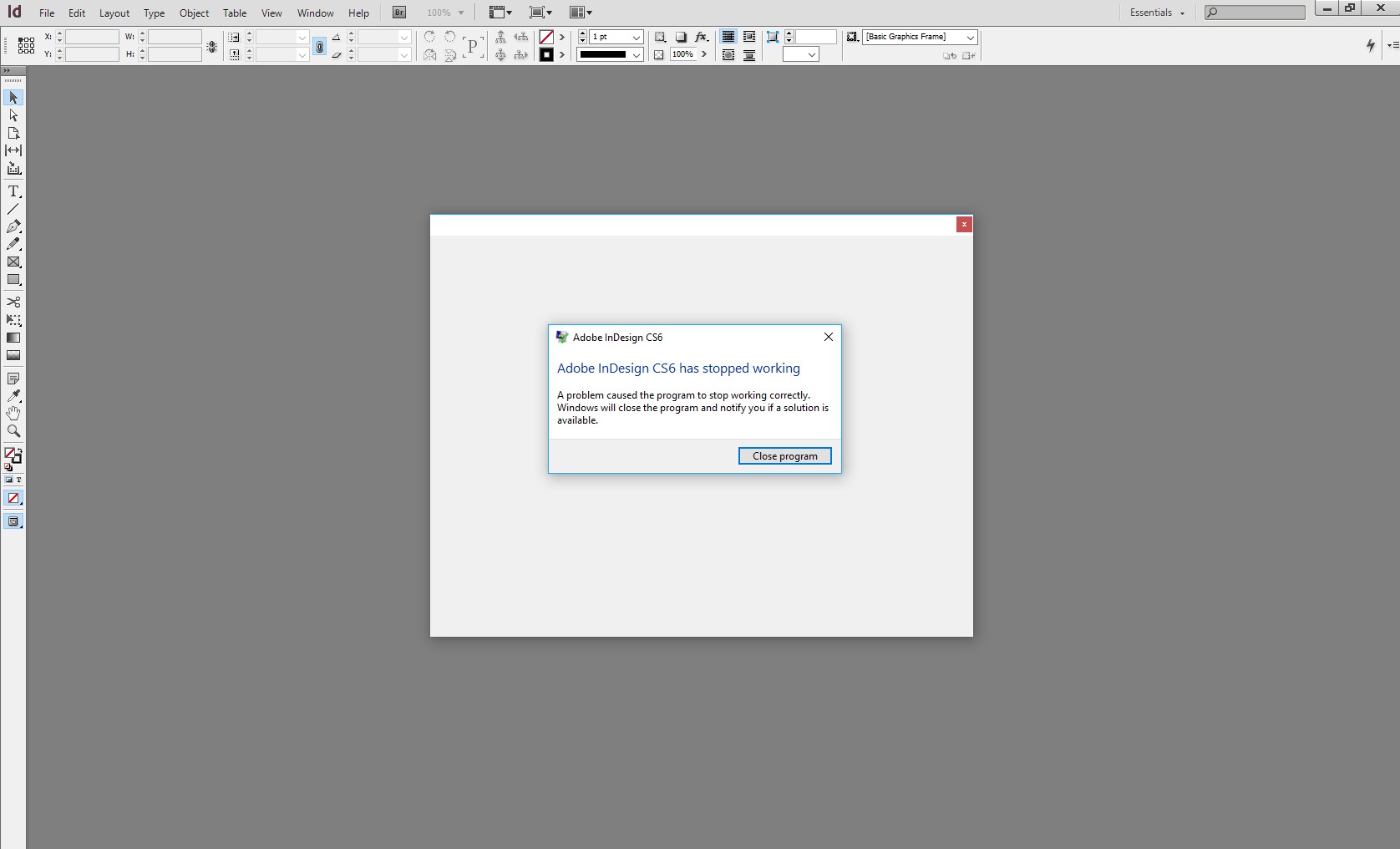Click the Rotate 90° counter-clockwise icon
1400x849 pixels.
click(x=449, y=37)
